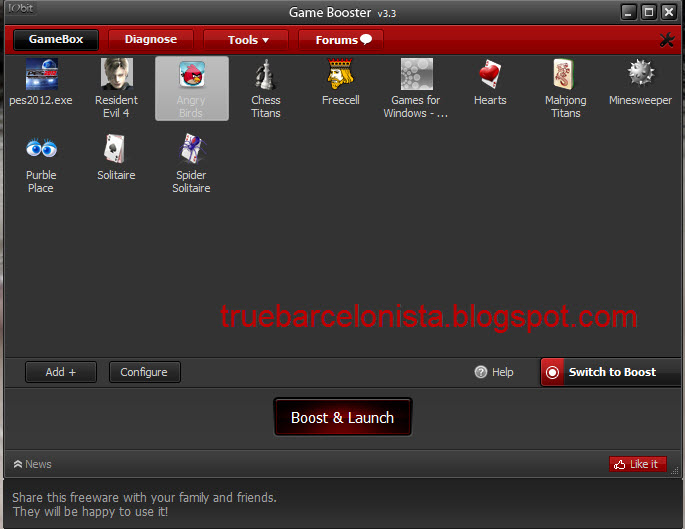
Task: Open the Forums tab
Action: tap(341, 40)
